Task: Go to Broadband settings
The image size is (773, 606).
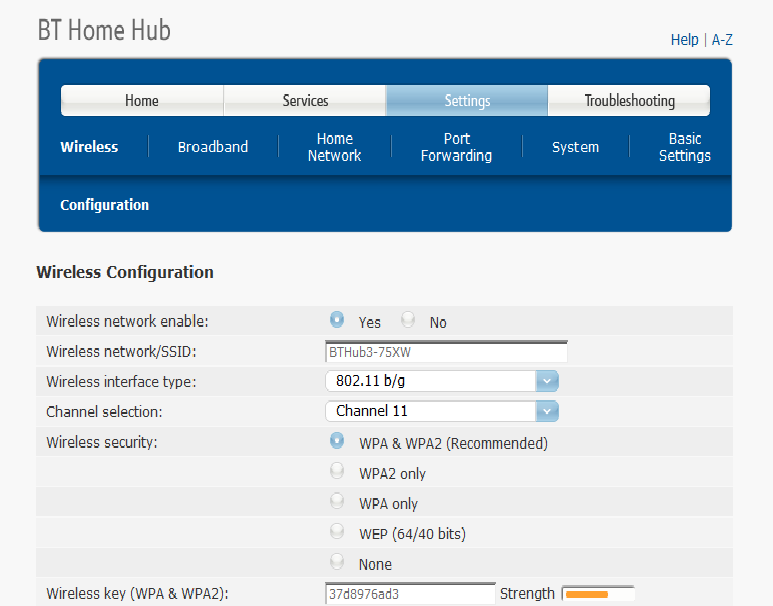Action: pyautogui.click(x=213, y=147)
